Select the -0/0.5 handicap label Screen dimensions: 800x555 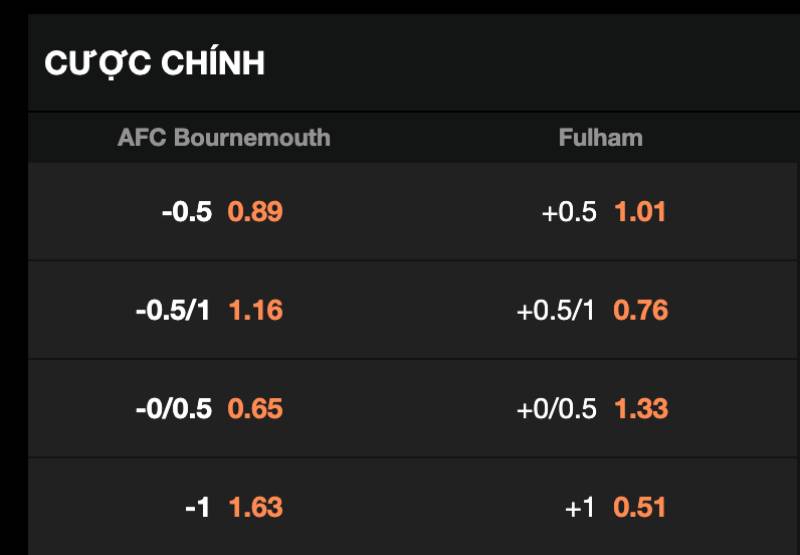[x=173, y=409]
